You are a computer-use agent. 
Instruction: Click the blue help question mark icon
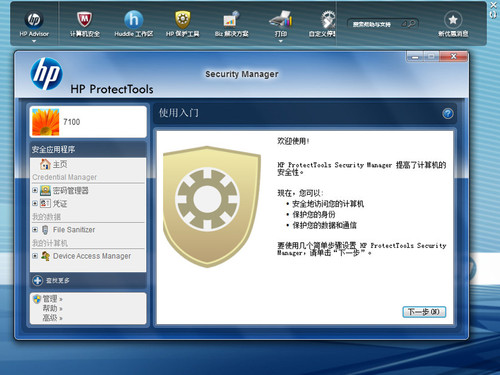448,114
